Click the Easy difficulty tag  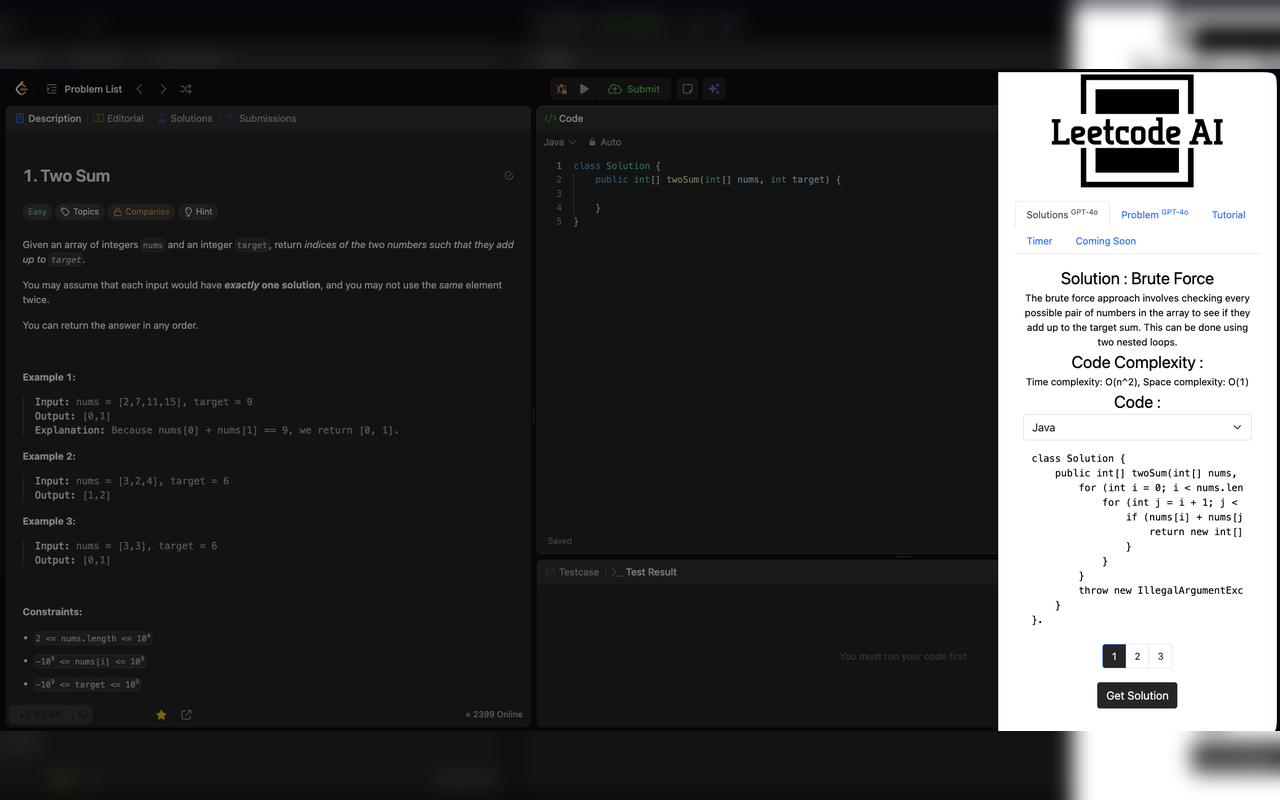[x=37, y=212]
